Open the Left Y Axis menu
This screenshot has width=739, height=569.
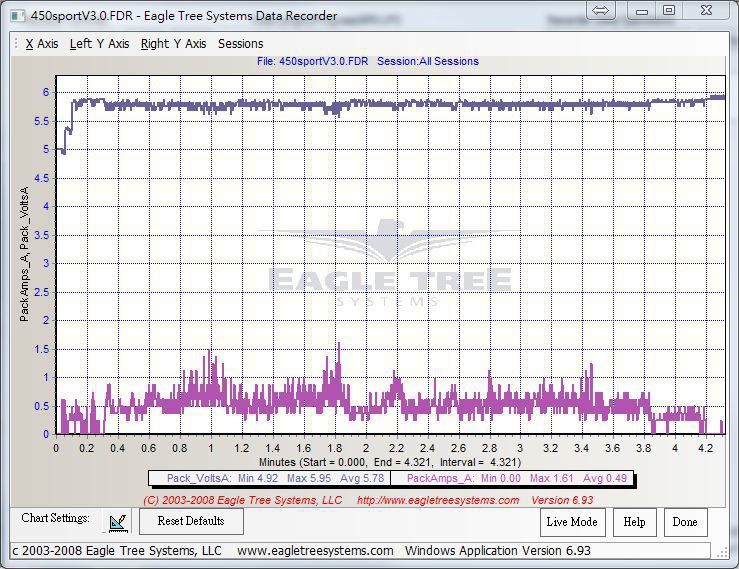coord(99,44)
